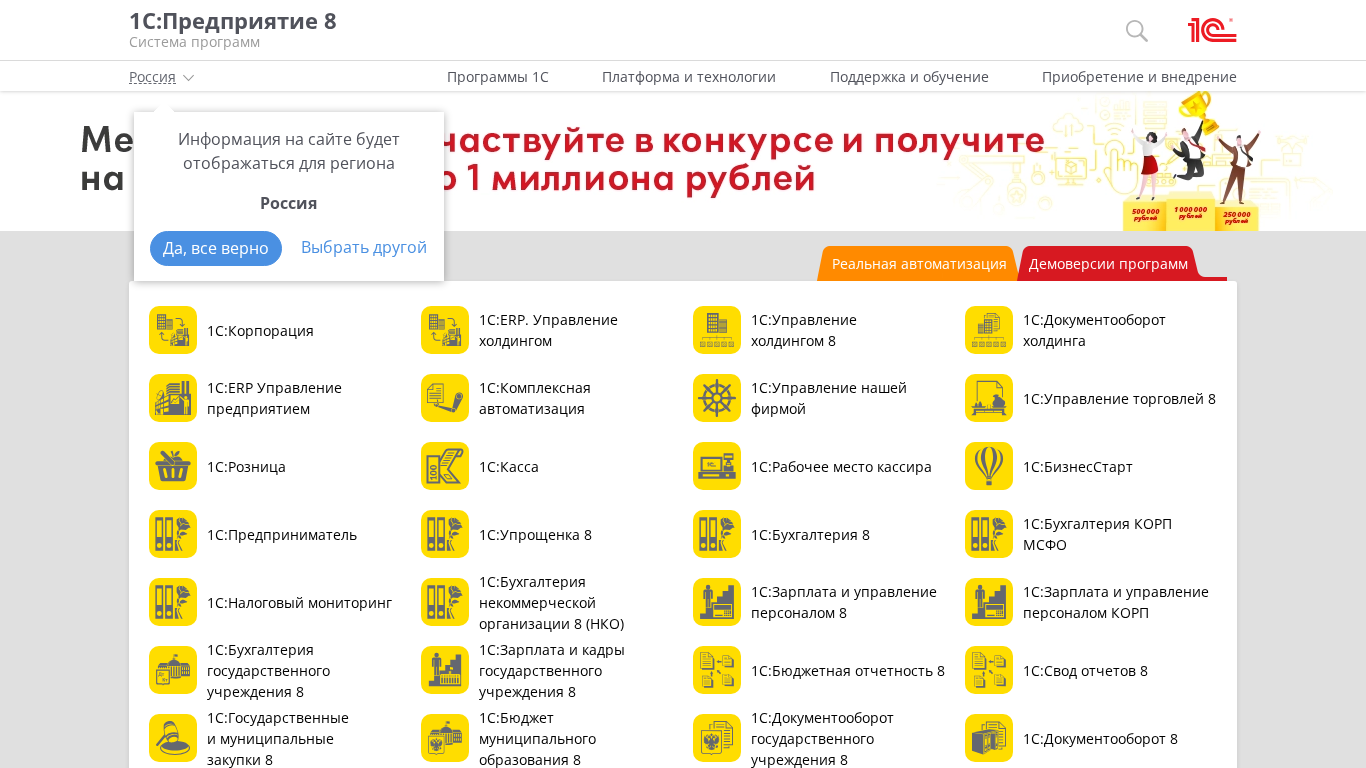
Task: Click the 1С:Свод отчетов 8 text link
Action: [x=1085, y=671]
